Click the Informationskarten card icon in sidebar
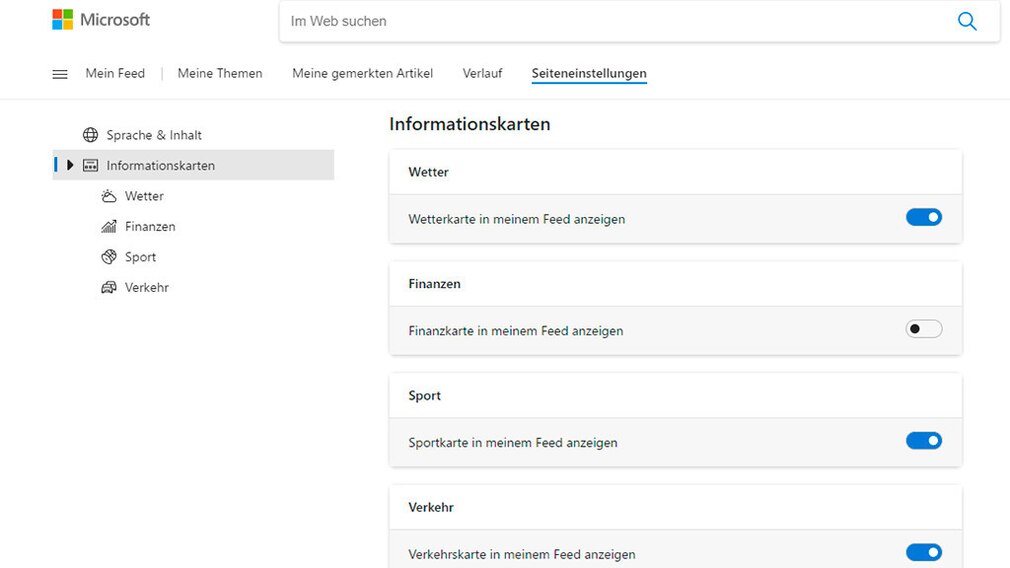 click(x=90, y=166)
